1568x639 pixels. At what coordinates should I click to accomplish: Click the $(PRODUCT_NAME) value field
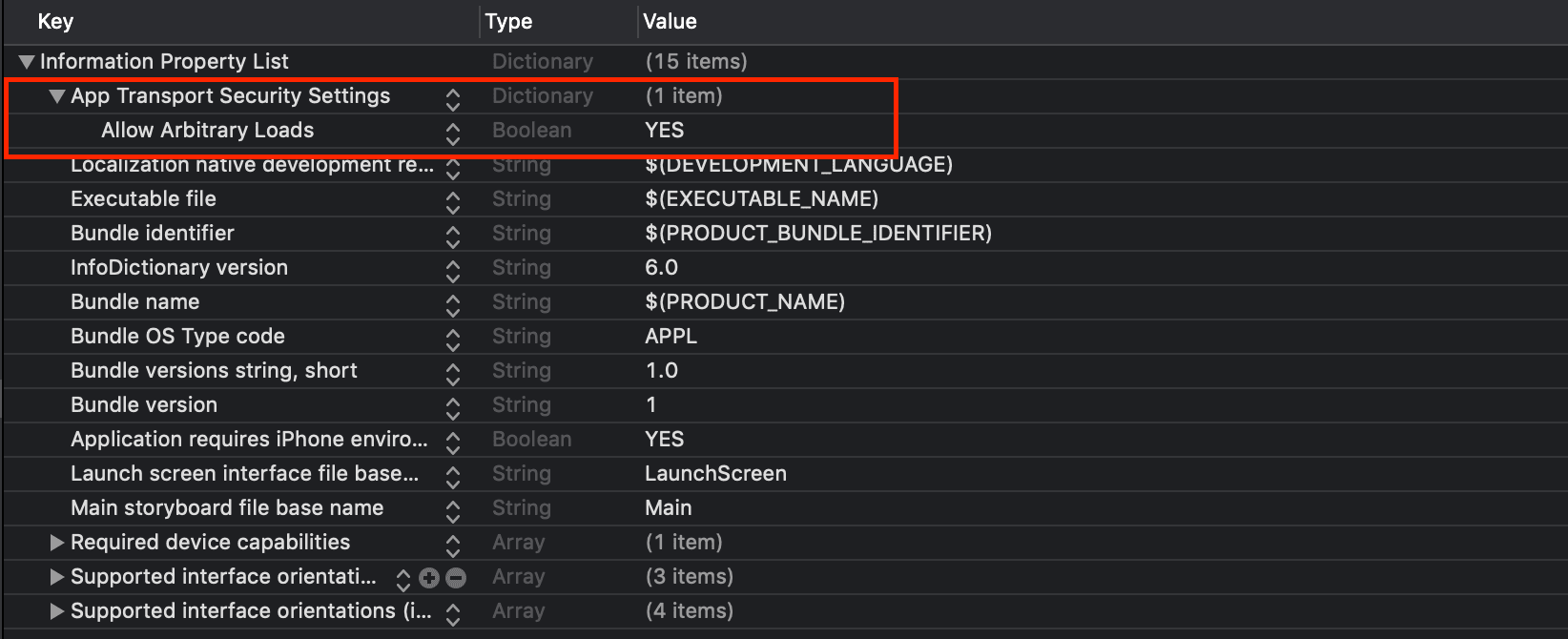746,301
